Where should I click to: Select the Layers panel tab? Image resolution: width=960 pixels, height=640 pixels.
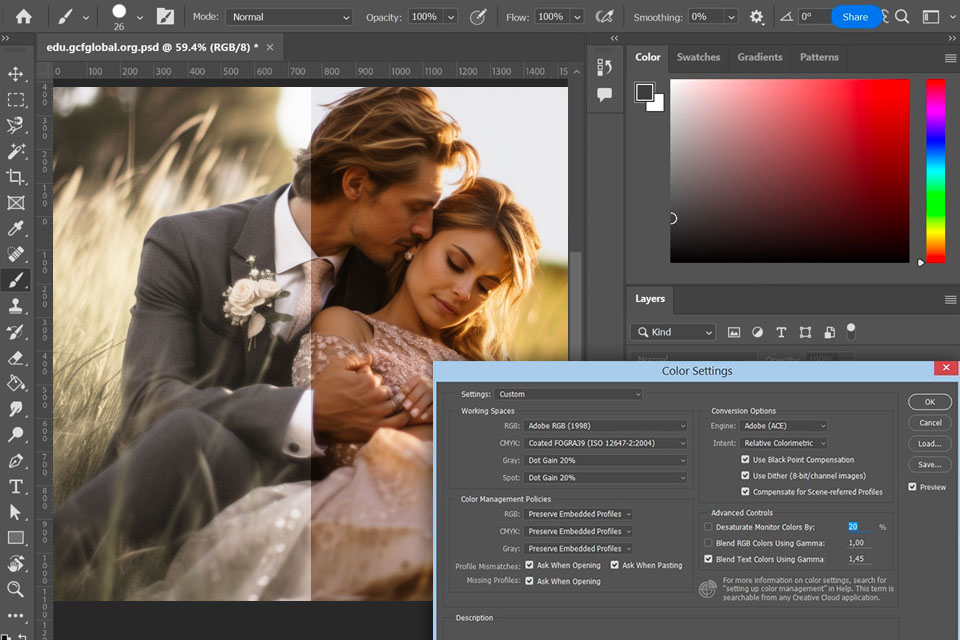(650, 299)
